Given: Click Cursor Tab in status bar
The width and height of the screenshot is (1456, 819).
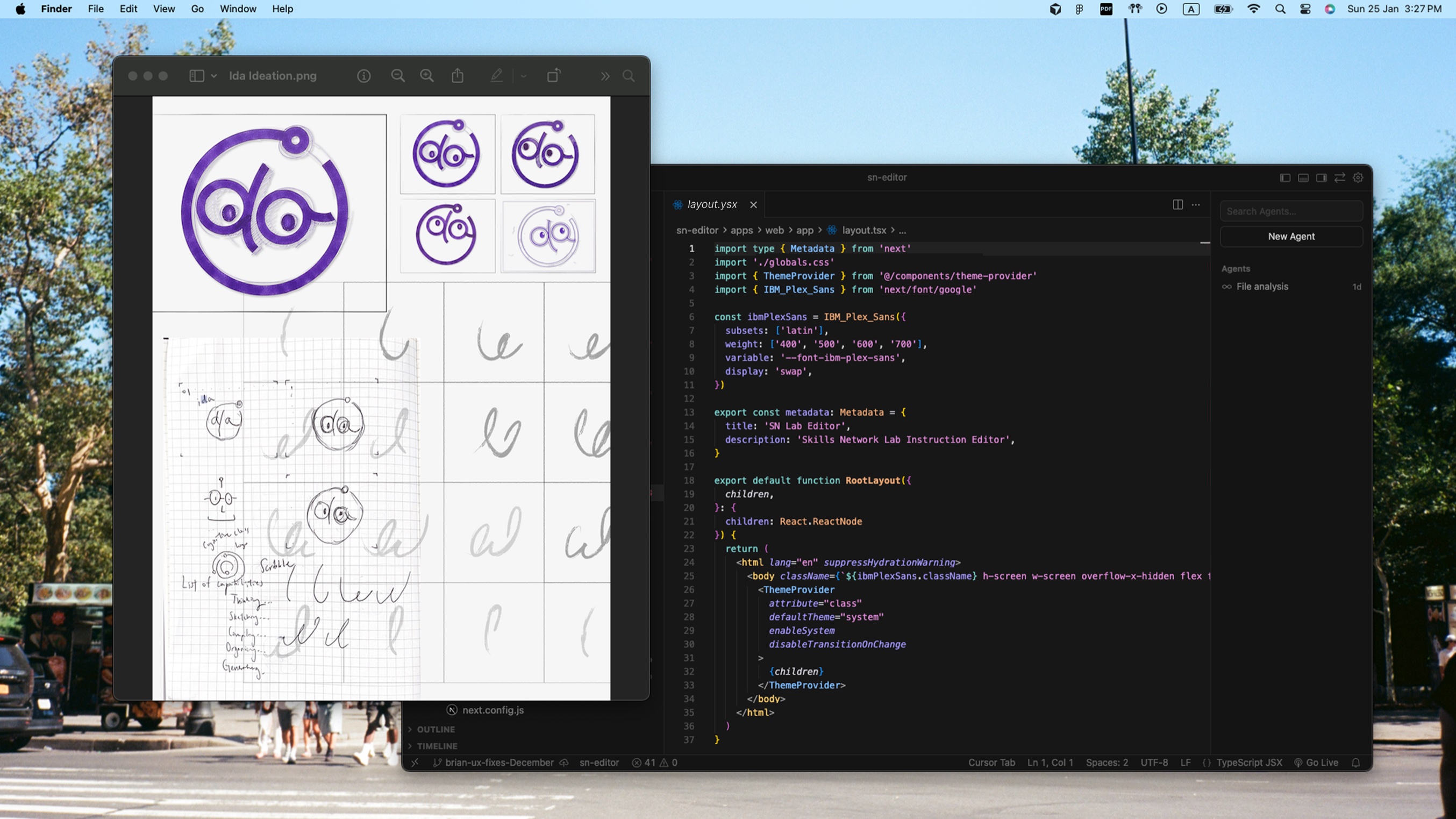Looking at the screenshot, I should 991,763.
